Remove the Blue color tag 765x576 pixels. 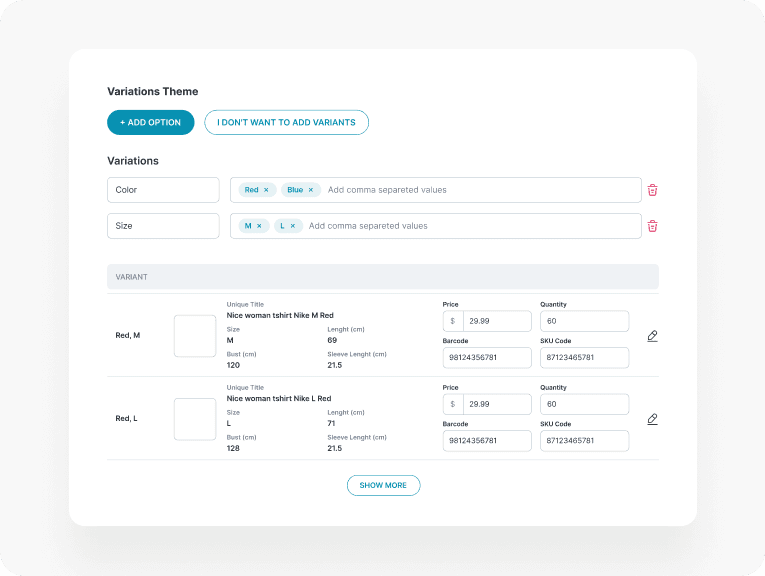point(310,190)
